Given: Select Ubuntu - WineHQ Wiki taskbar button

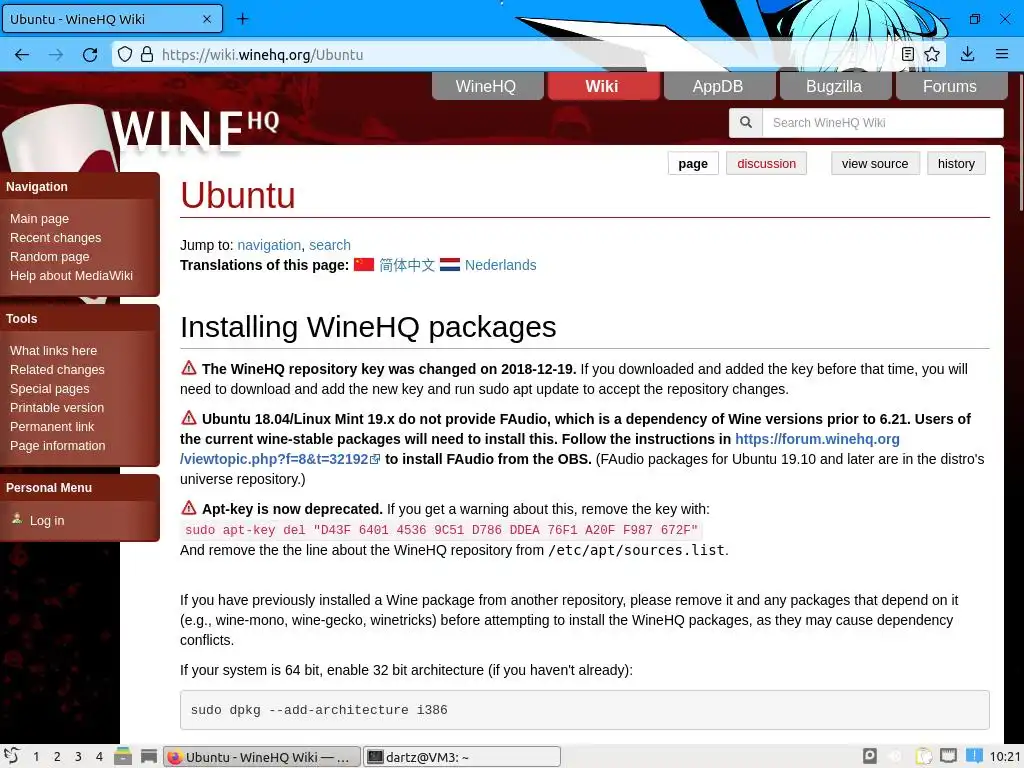Looking at the screenshot, I should point(261,757).
